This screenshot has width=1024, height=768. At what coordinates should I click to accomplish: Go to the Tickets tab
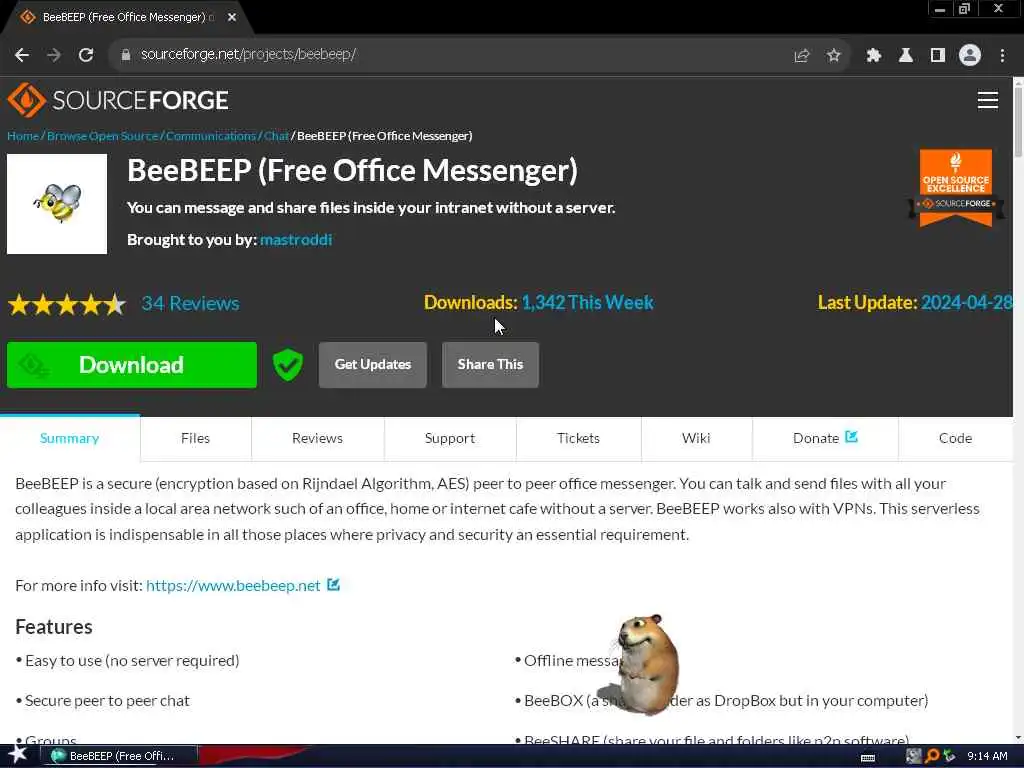pos(579,438)
